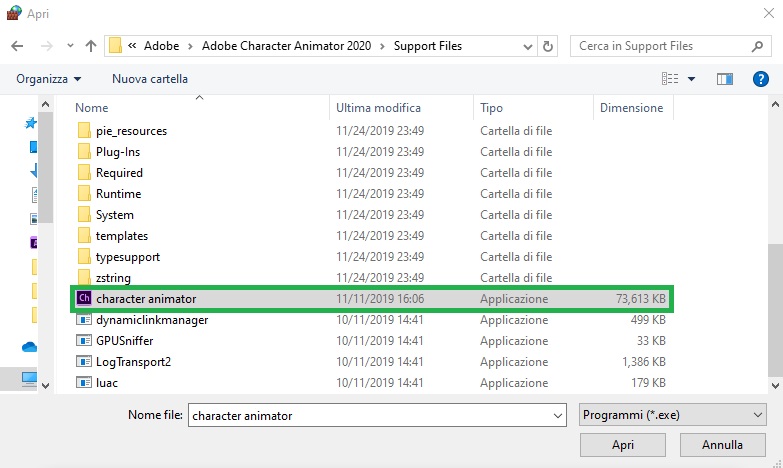Select the dynamiclinkmanager file name

point(152,320)
